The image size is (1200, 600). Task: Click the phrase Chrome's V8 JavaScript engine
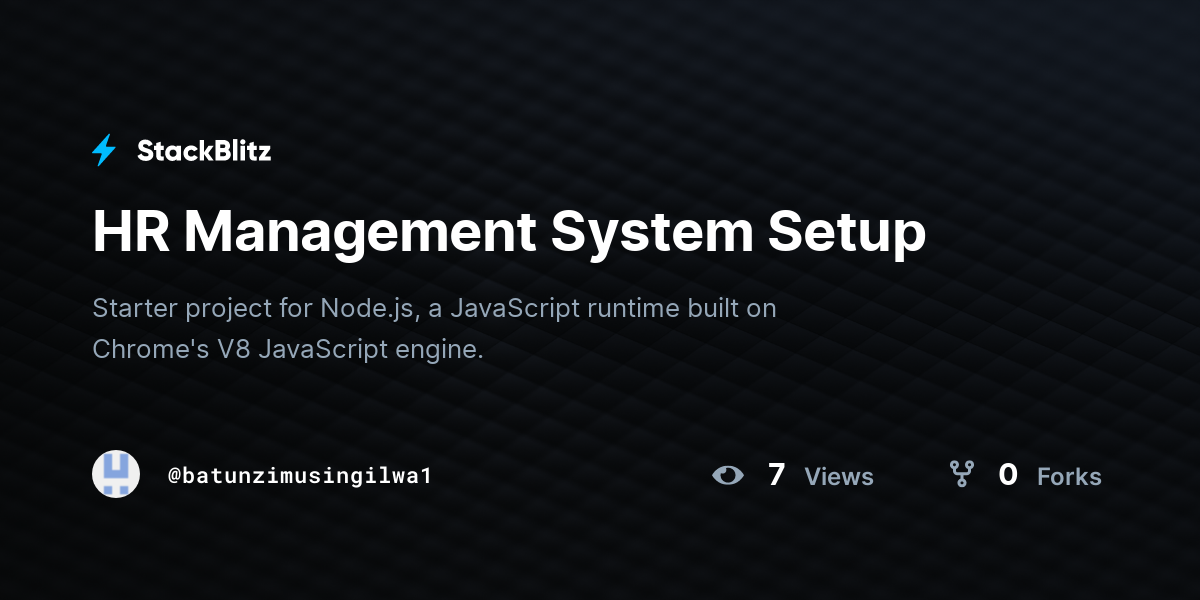(x=287, y=349)
